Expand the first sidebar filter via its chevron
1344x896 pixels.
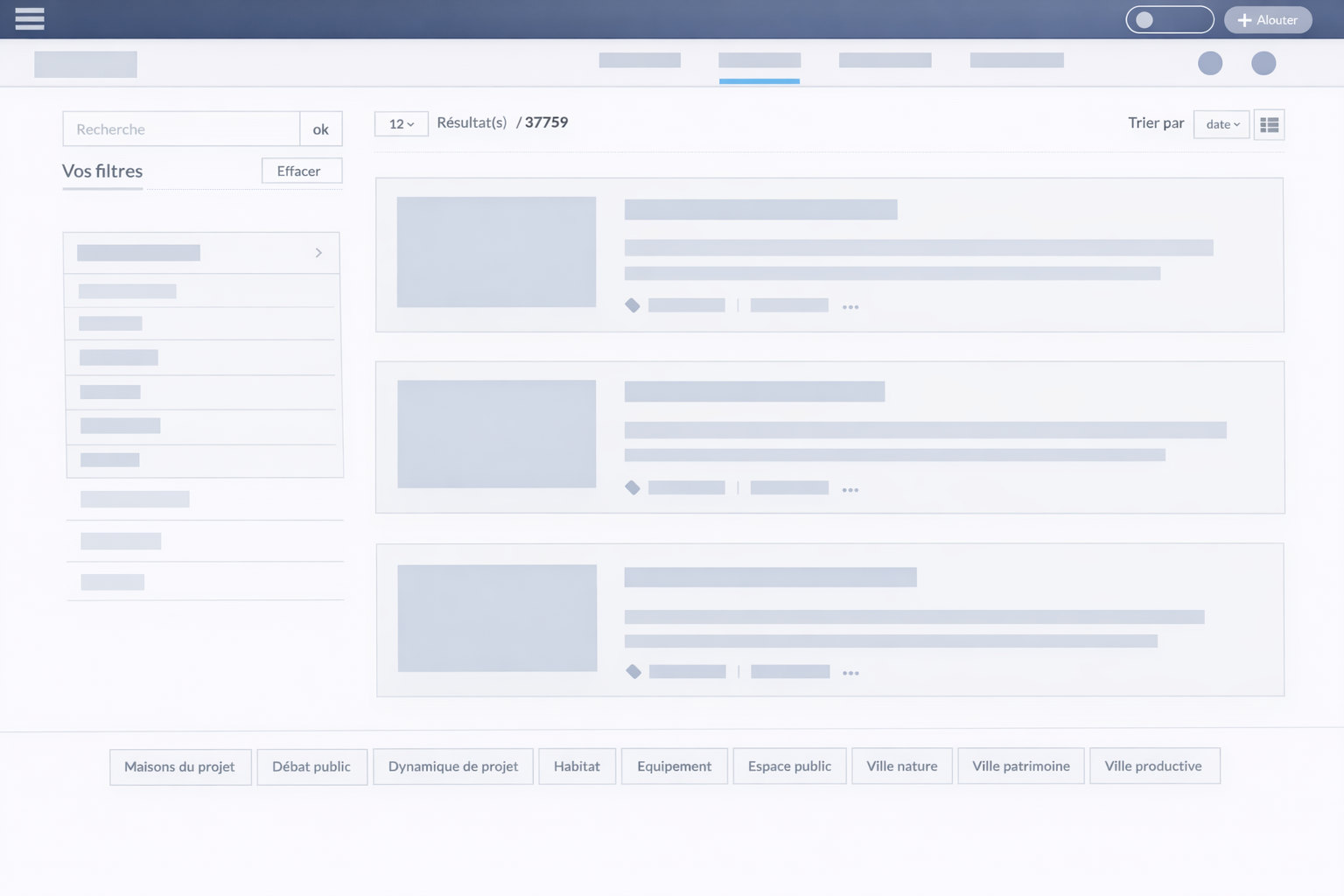click(318, 252)
